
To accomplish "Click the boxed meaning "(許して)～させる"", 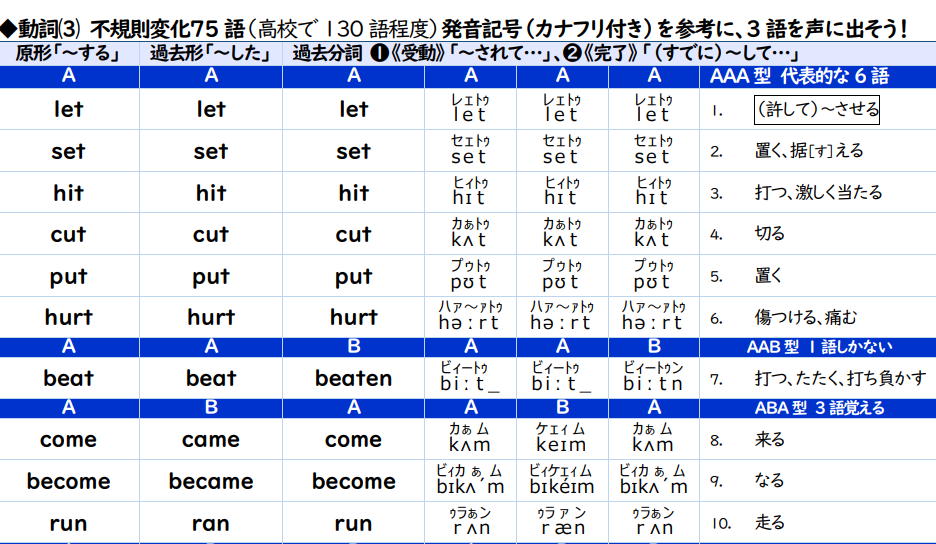I will click(816, 110).
